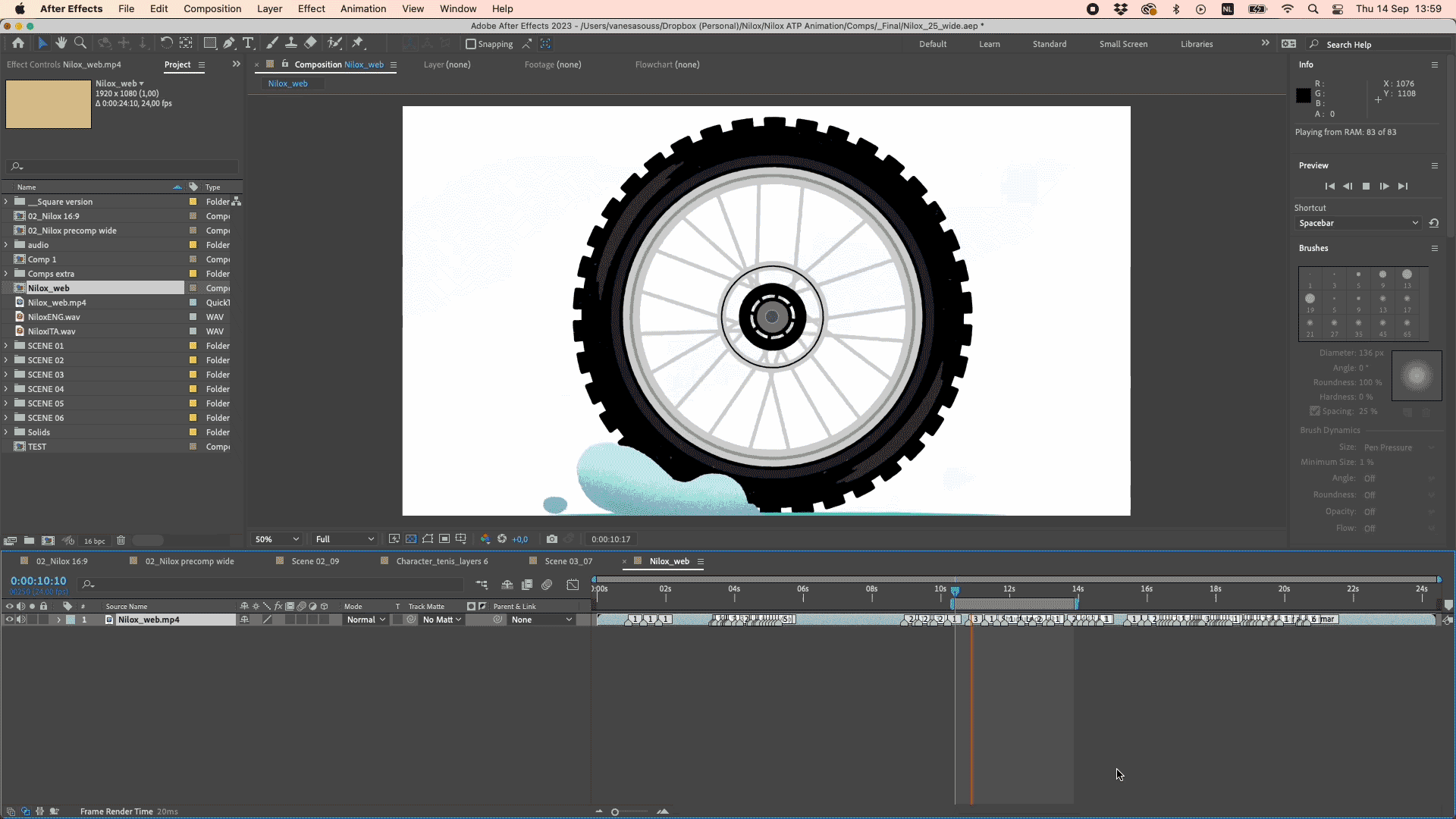Select the Rotation tool
Viewport: 1456px width, 819px height.
coord(167,43)
